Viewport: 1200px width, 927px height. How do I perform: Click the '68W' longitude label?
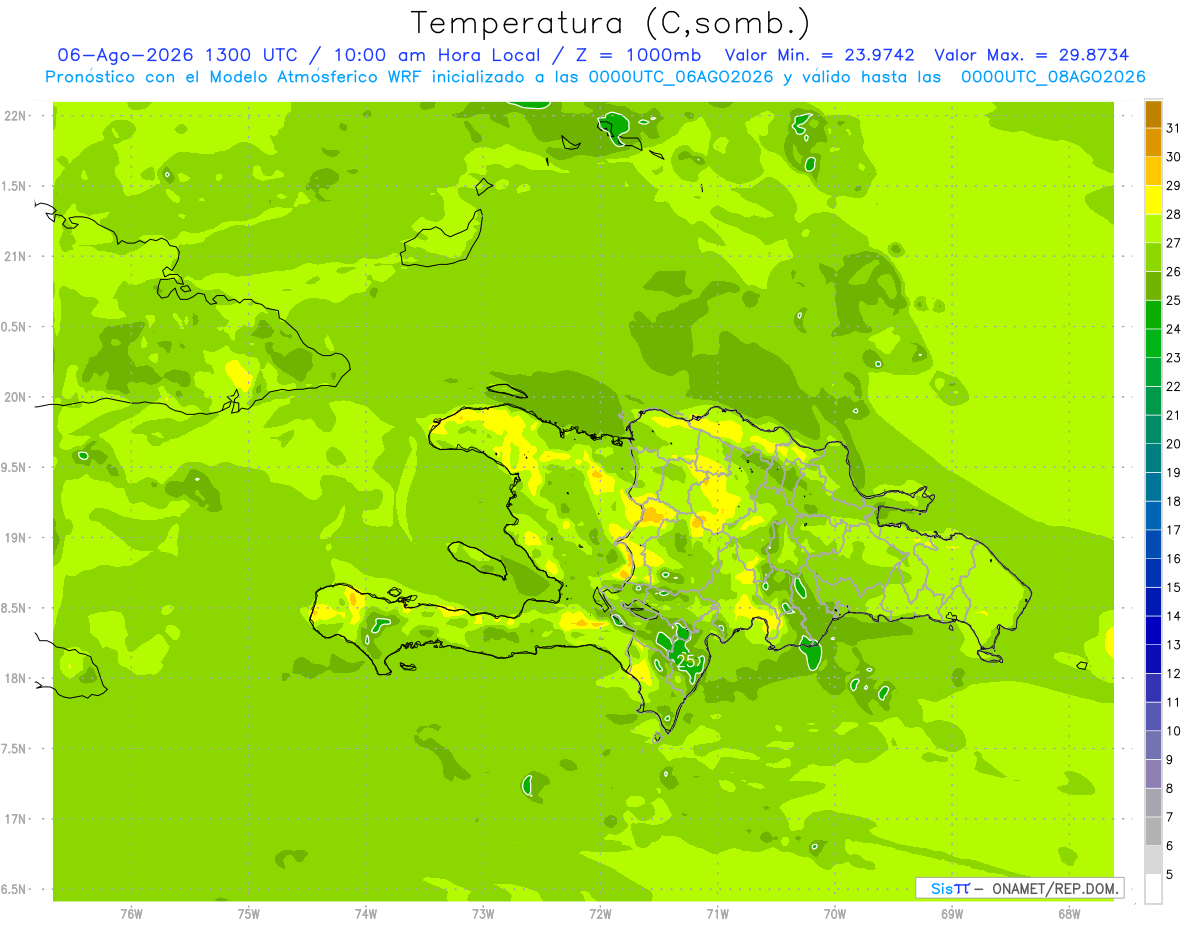[x=1069, y=914]
